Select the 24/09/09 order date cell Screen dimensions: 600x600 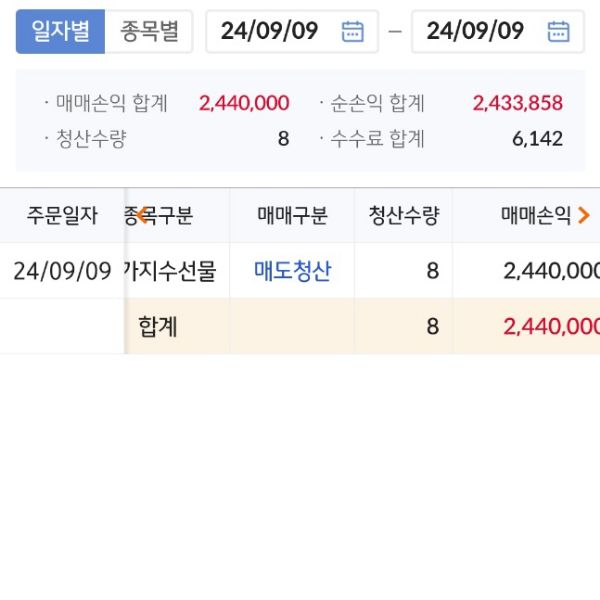point(61,271)
